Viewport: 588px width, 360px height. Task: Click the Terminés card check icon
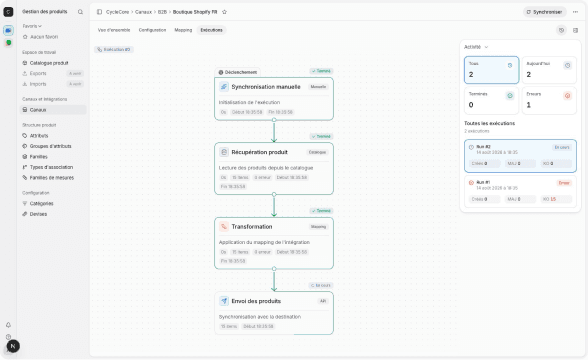pos(510,96)
